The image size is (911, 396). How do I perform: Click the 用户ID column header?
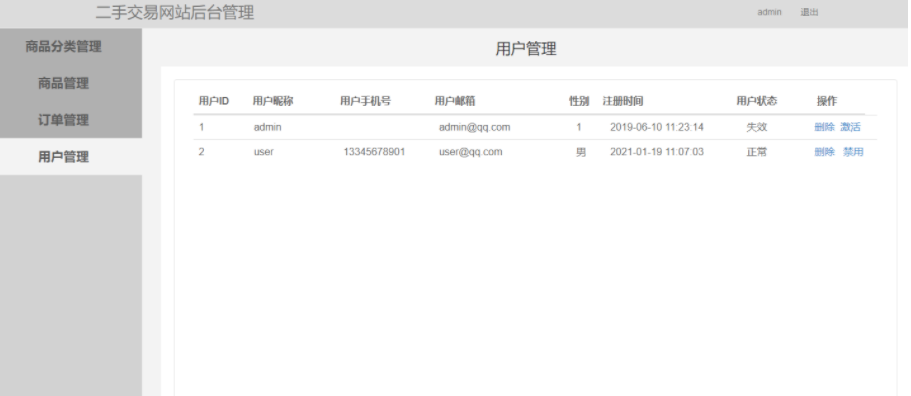point(214,101)
